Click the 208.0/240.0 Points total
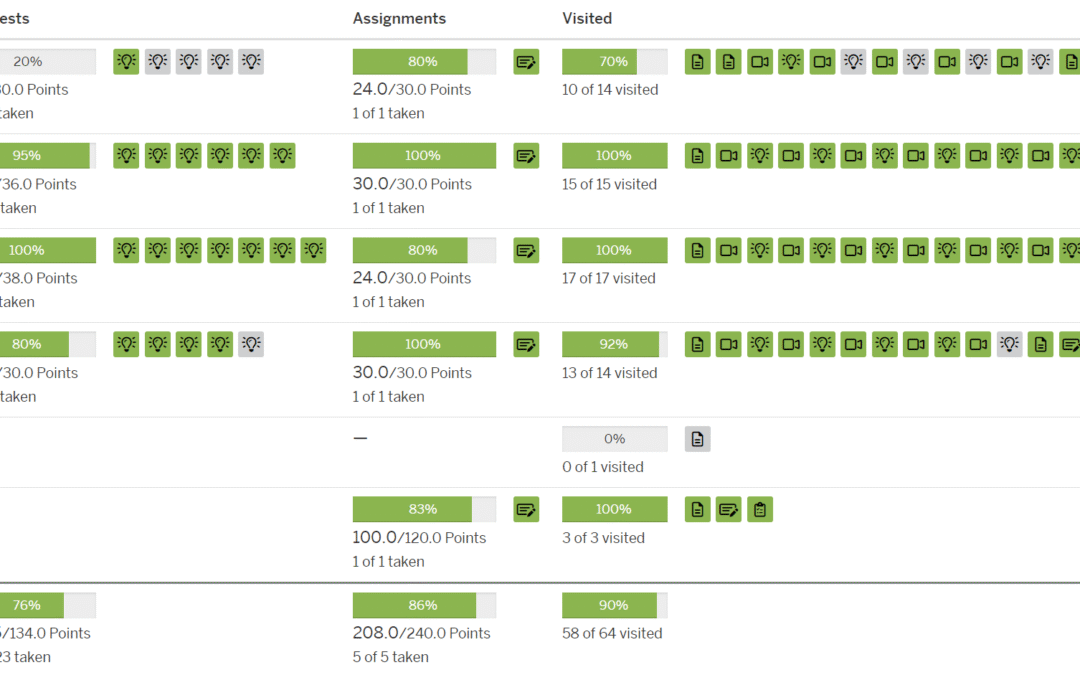Viewport: 1080px width, 675px height. tap(421, 633)
